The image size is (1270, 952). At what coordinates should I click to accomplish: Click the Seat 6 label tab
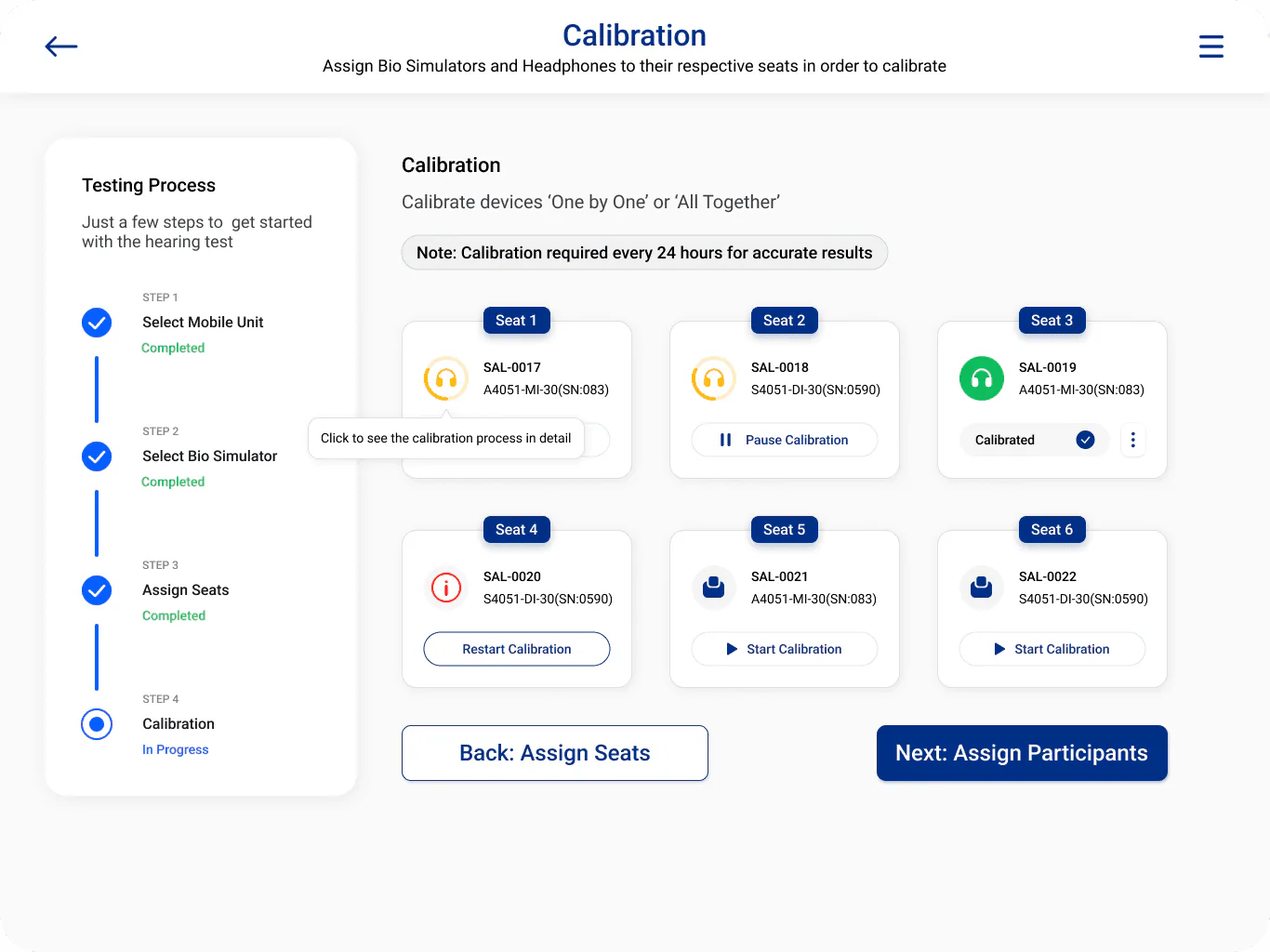point(1052,529)
